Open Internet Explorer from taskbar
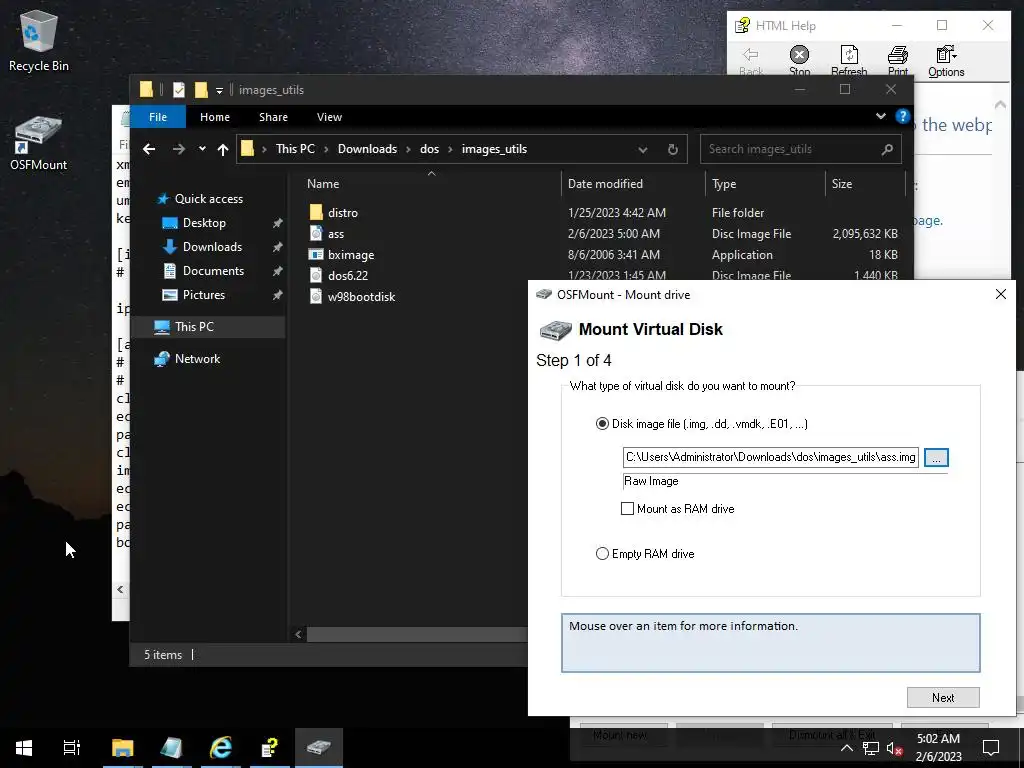 point(221,748)
